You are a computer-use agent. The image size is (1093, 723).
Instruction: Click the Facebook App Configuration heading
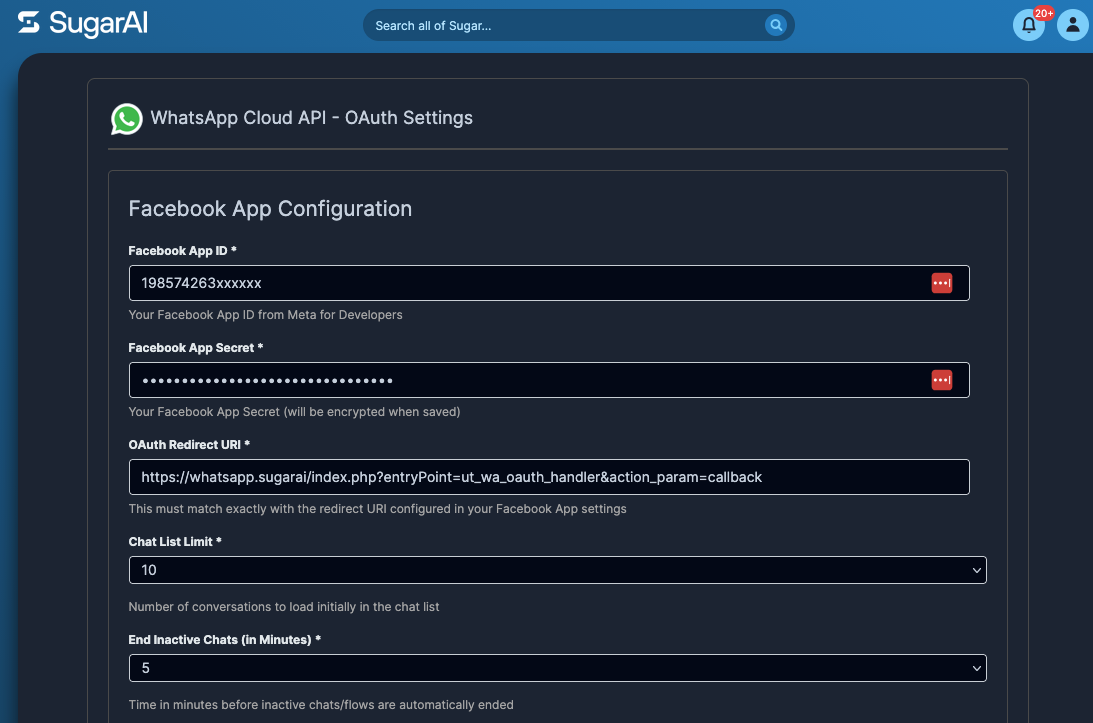(x=270, y=208)
